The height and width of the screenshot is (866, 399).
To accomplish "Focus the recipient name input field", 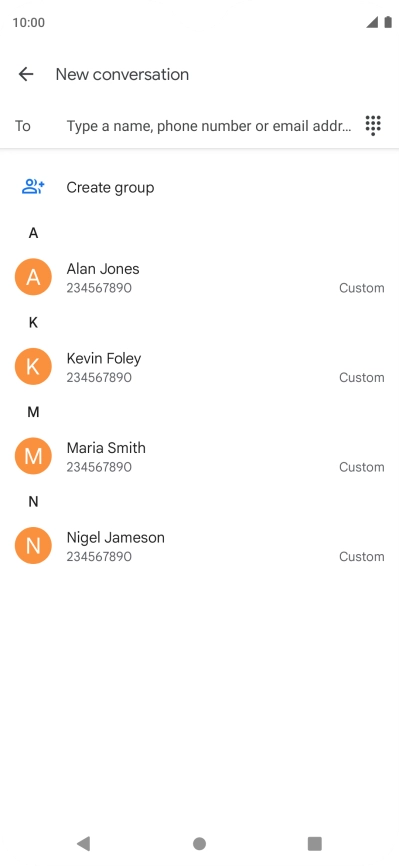I will point(209,126).
